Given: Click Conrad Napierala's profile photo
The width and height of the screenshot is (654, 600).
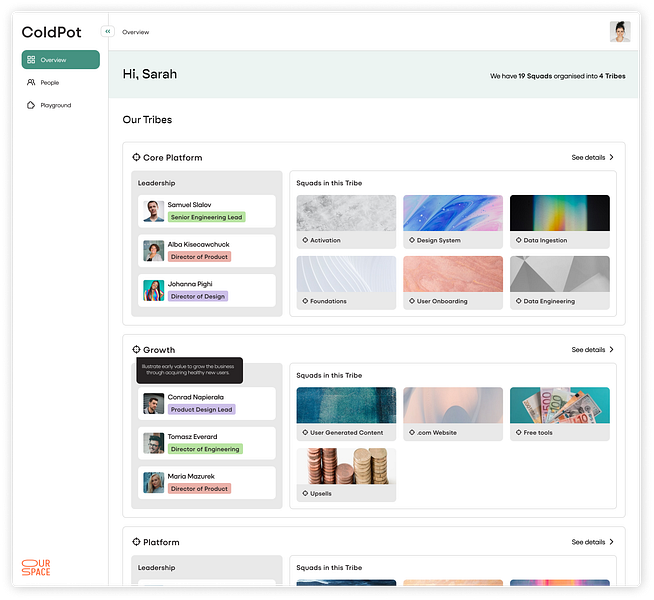Looking at the screenshot, I should pyautogui.click(x=153, y=403).
